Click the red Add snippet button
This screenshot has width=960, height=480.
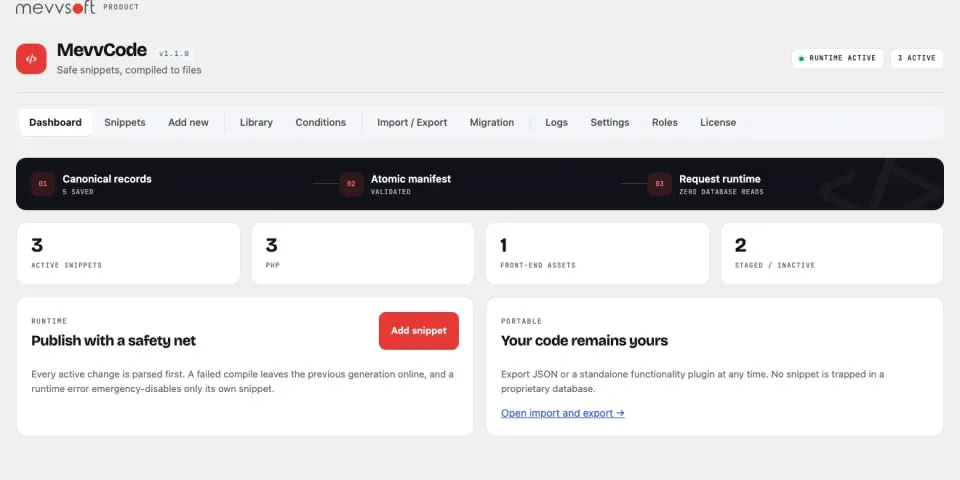coord(419,331)
